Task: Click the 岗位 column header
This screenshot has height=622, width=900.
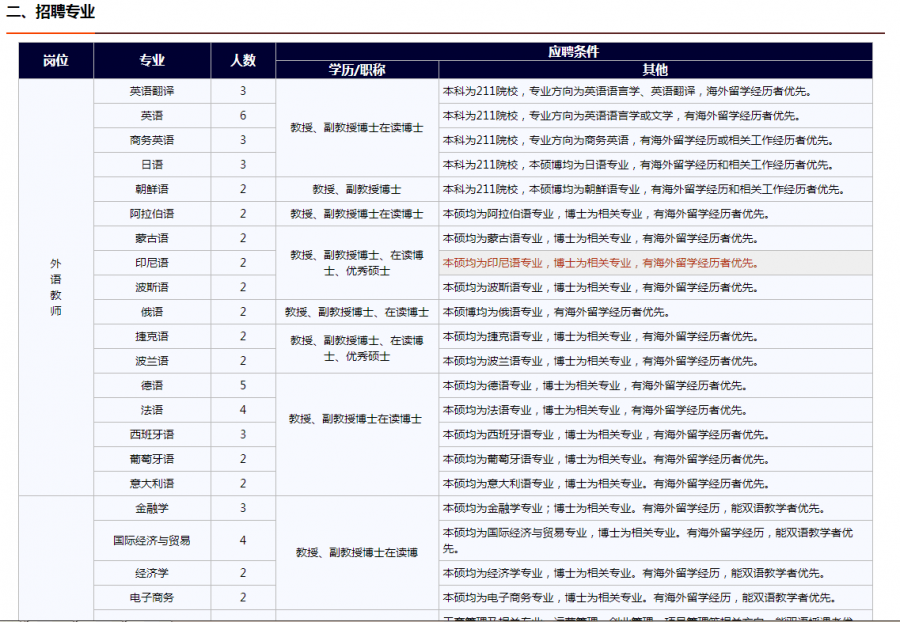Action: coord(56,60)
